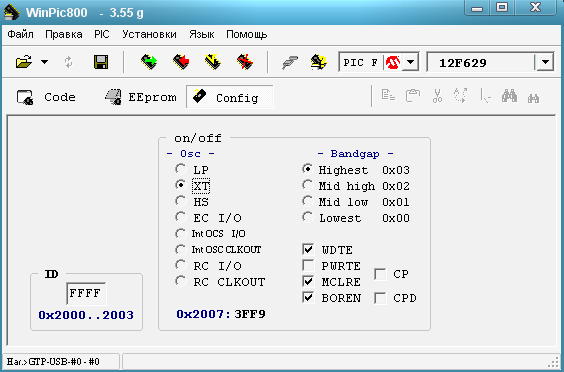Open the Установки menu
Viewport: 564px width, 372px height.
tap(149, 34)
